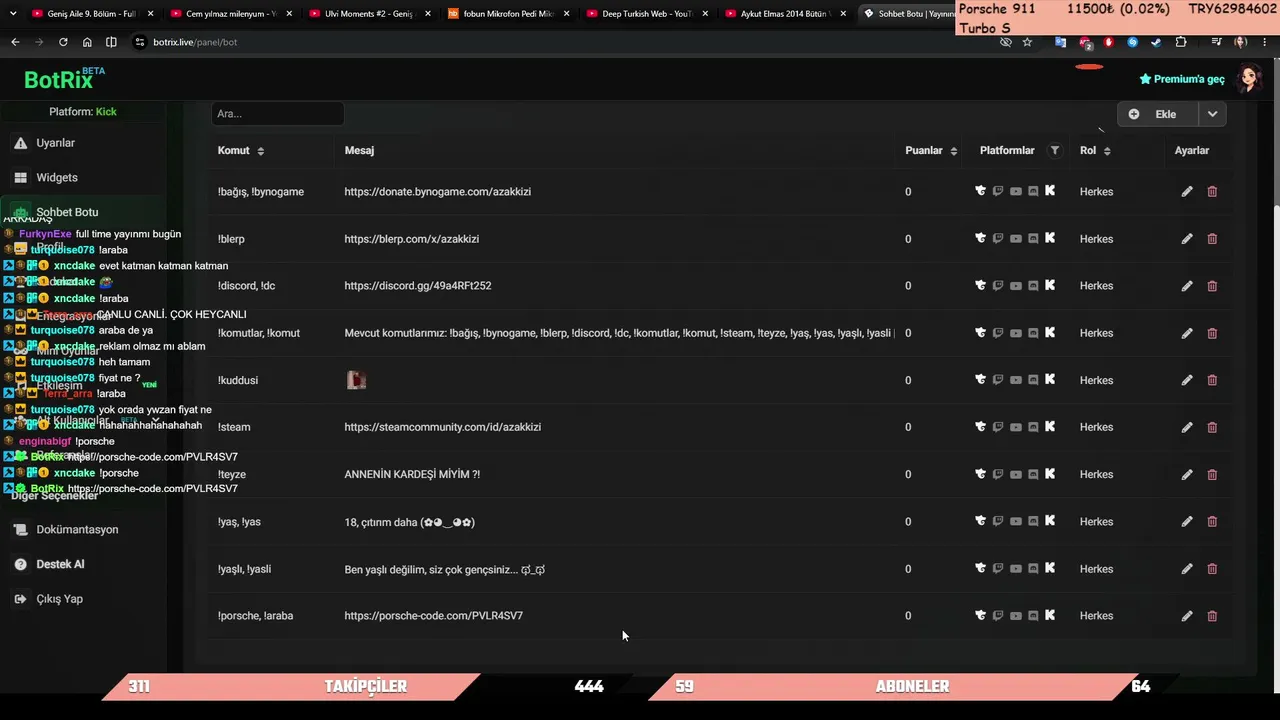This screenshot has width=1280, height=720.
Task: Open the discord.gg/49a4RFt252 message text
Action: [x=418, y=286]
